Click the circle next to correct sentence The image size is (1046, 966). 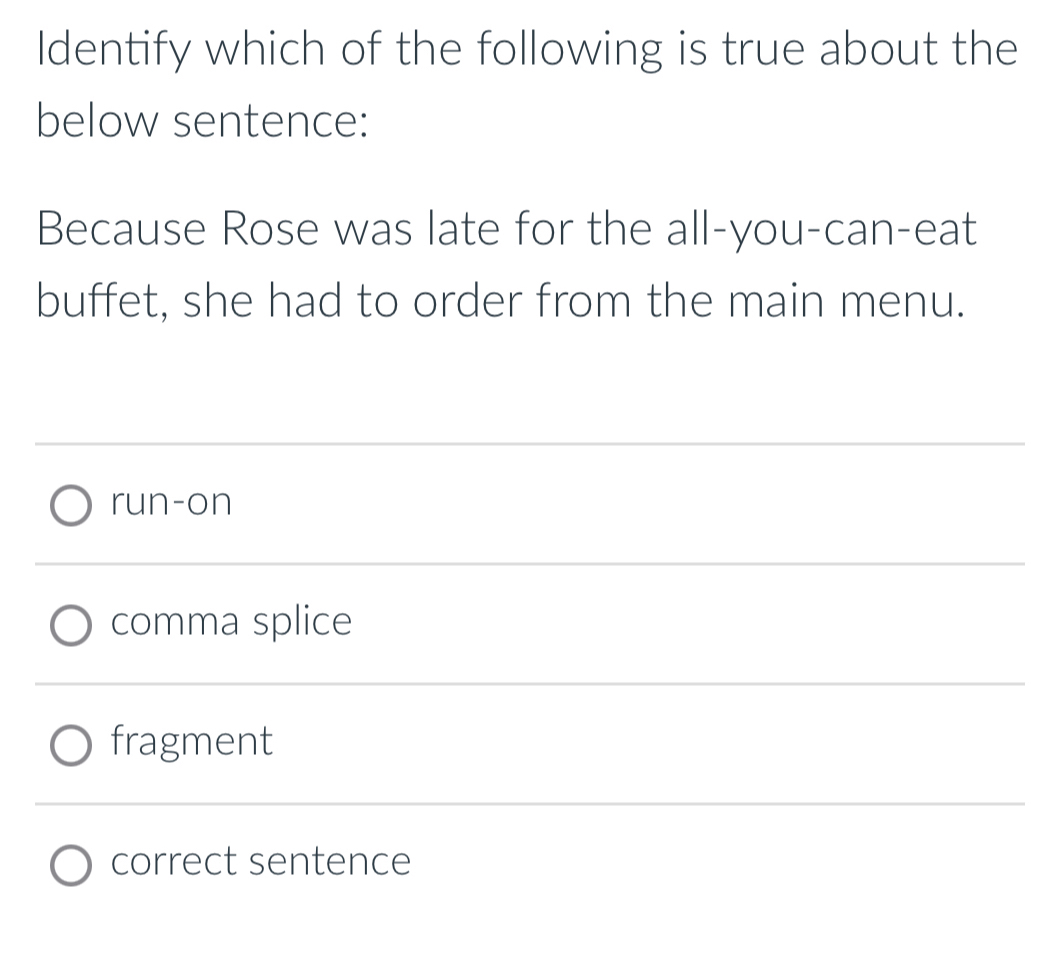tap(71, 864)
